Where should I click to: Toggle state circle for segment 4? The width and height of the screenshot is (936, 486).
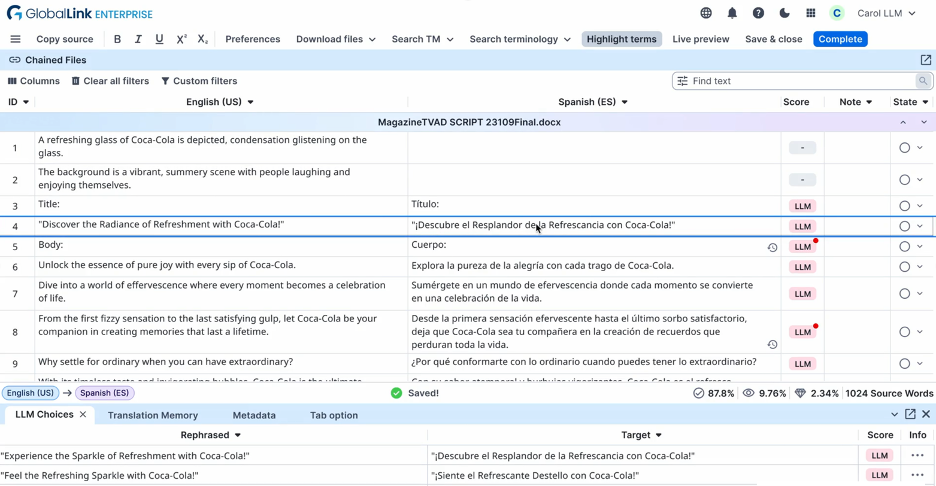pos(904,226)
